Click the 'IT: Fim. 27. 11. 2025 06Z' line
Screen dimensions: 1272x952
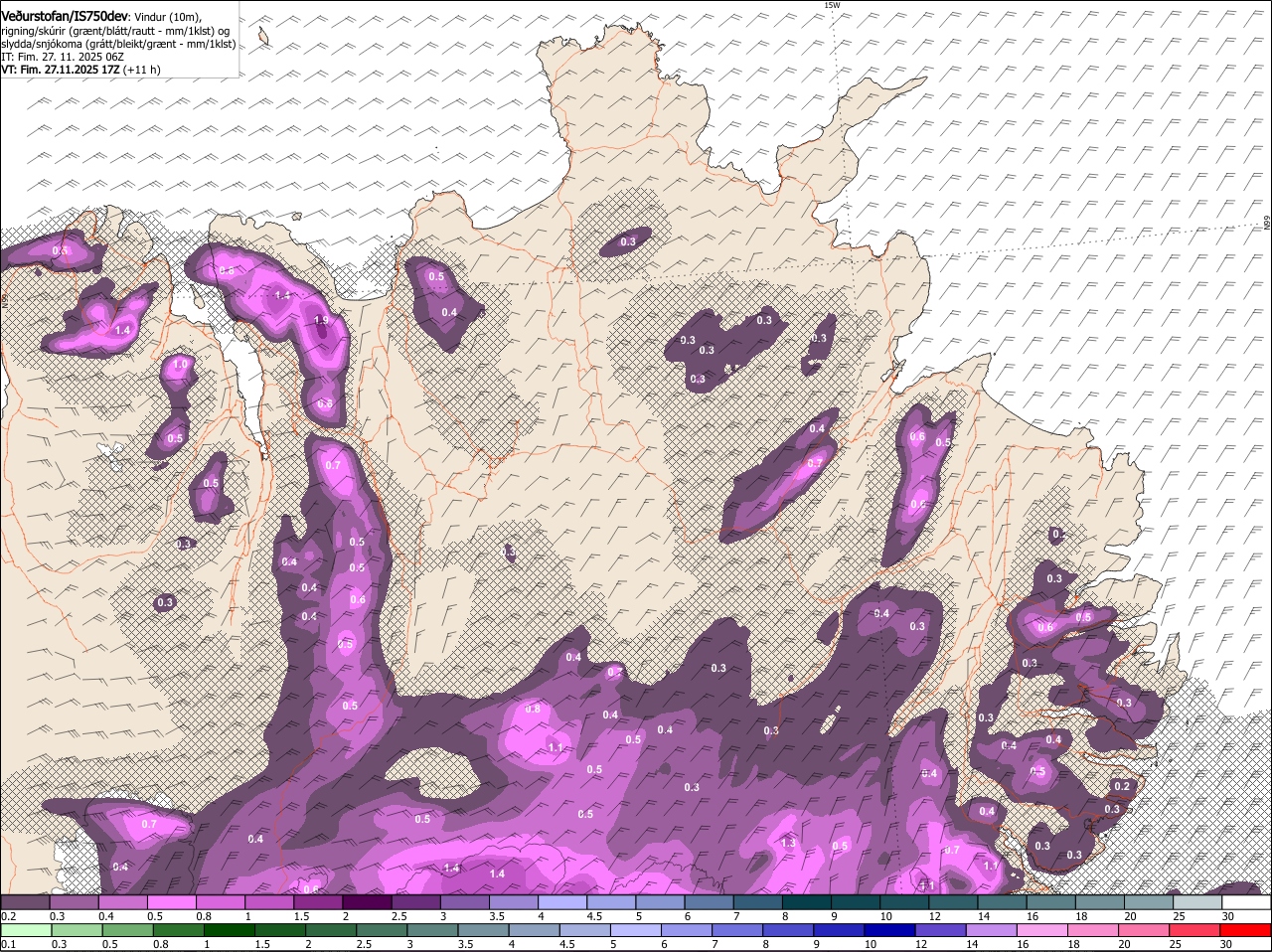(63, 57)
